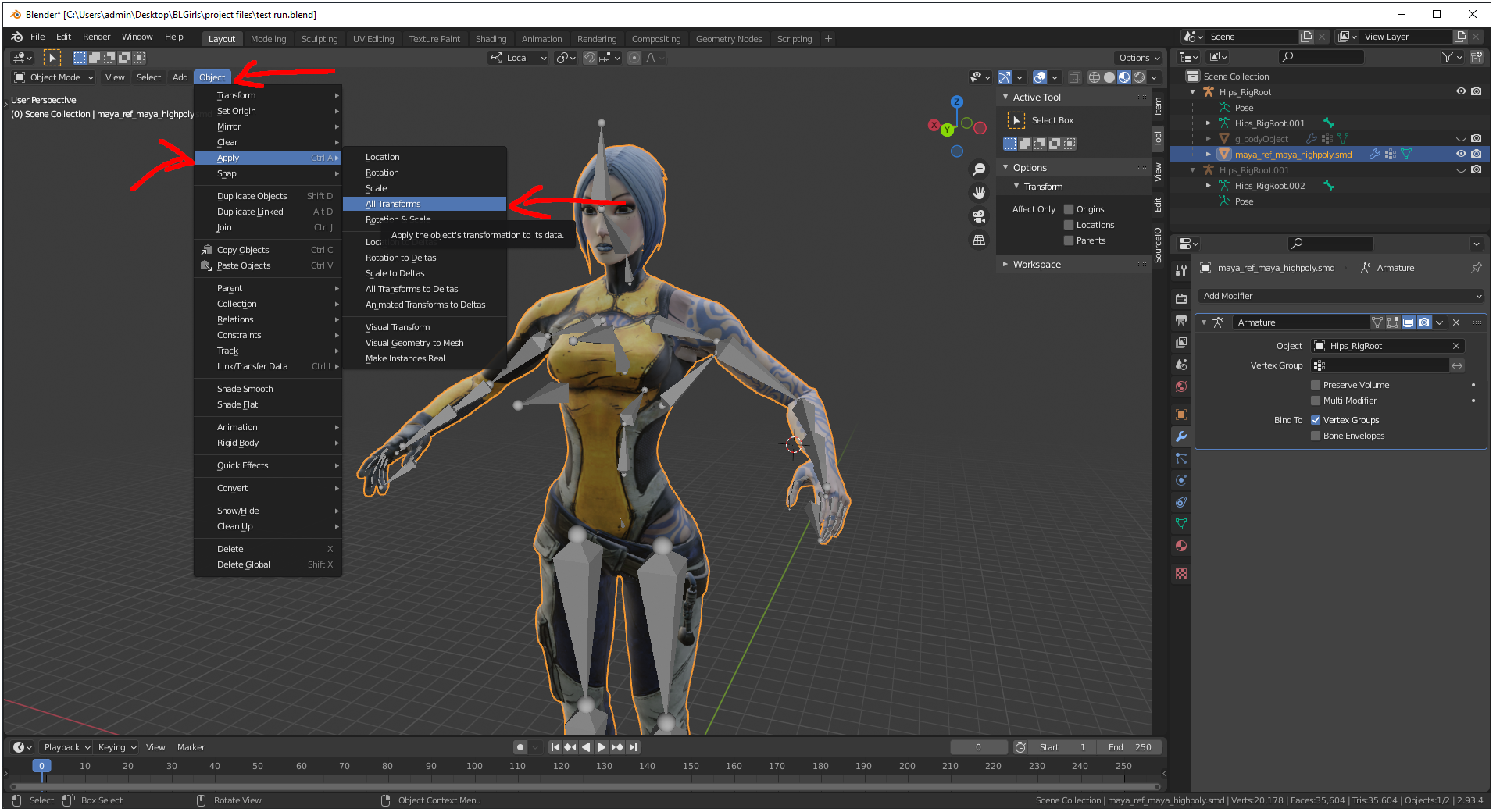Image resolution: width=1500 pixels, height=812 pixels.
Task: Open the viewport Select menu
Action: (148, 77)
